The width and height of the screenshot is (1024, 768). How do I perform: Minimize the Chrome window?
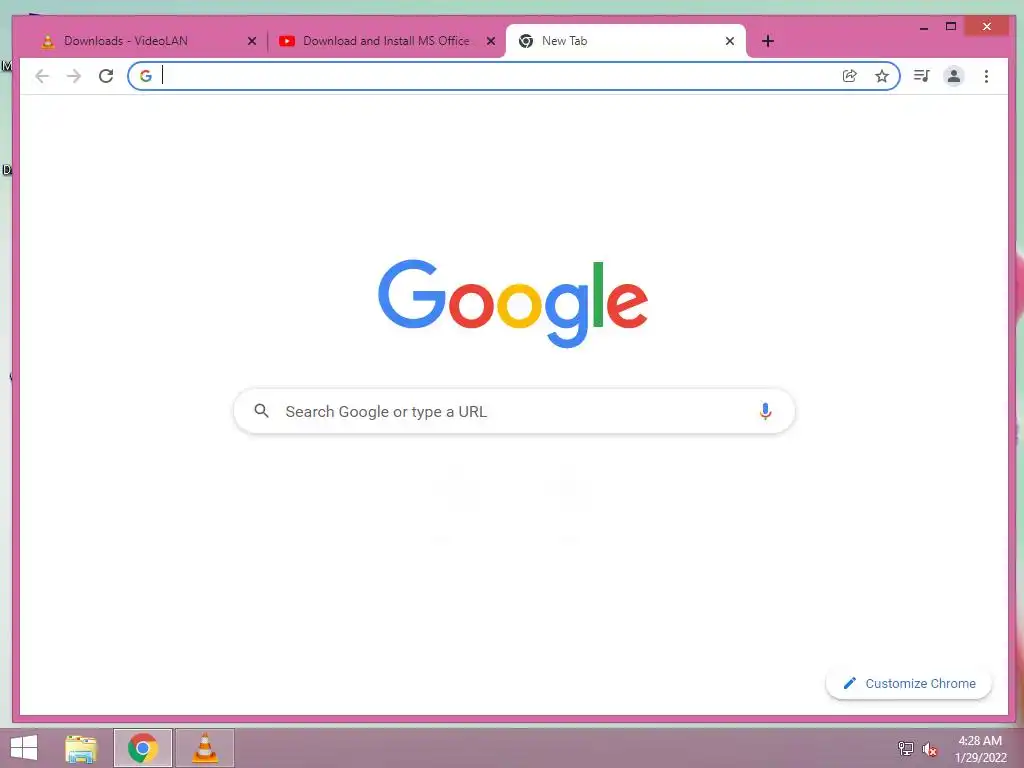pos(924,27)
